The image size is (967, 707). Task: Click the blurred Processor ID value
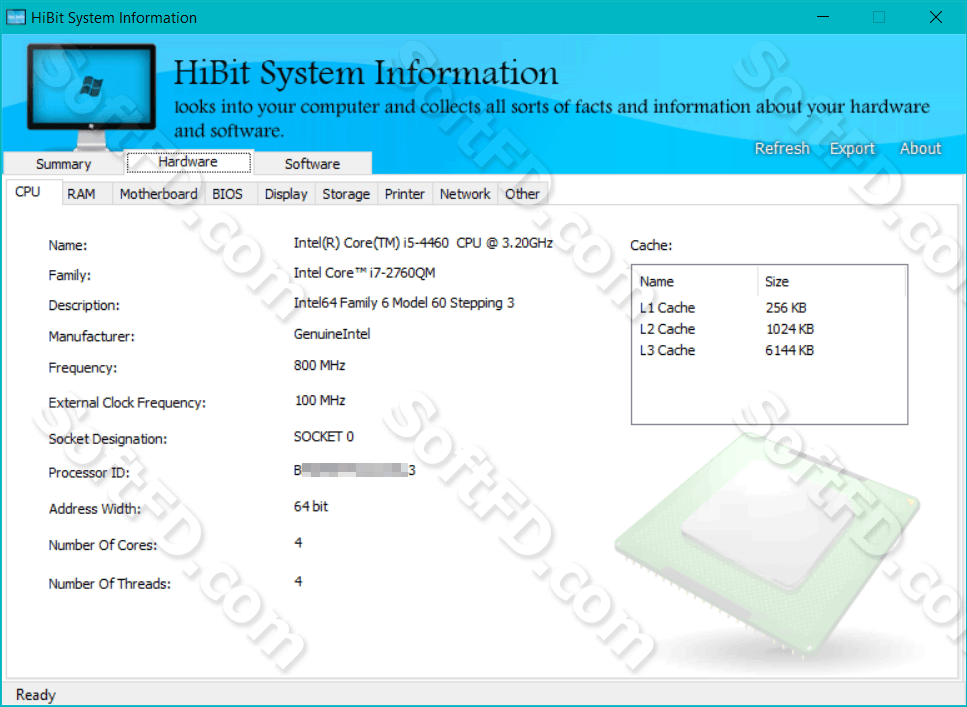[x=355, y=470]
